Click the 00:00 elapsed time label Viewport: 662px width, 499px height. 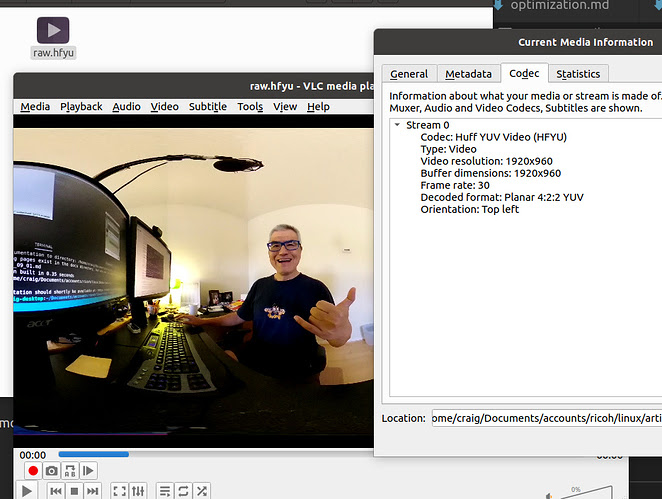pos(33,455)
